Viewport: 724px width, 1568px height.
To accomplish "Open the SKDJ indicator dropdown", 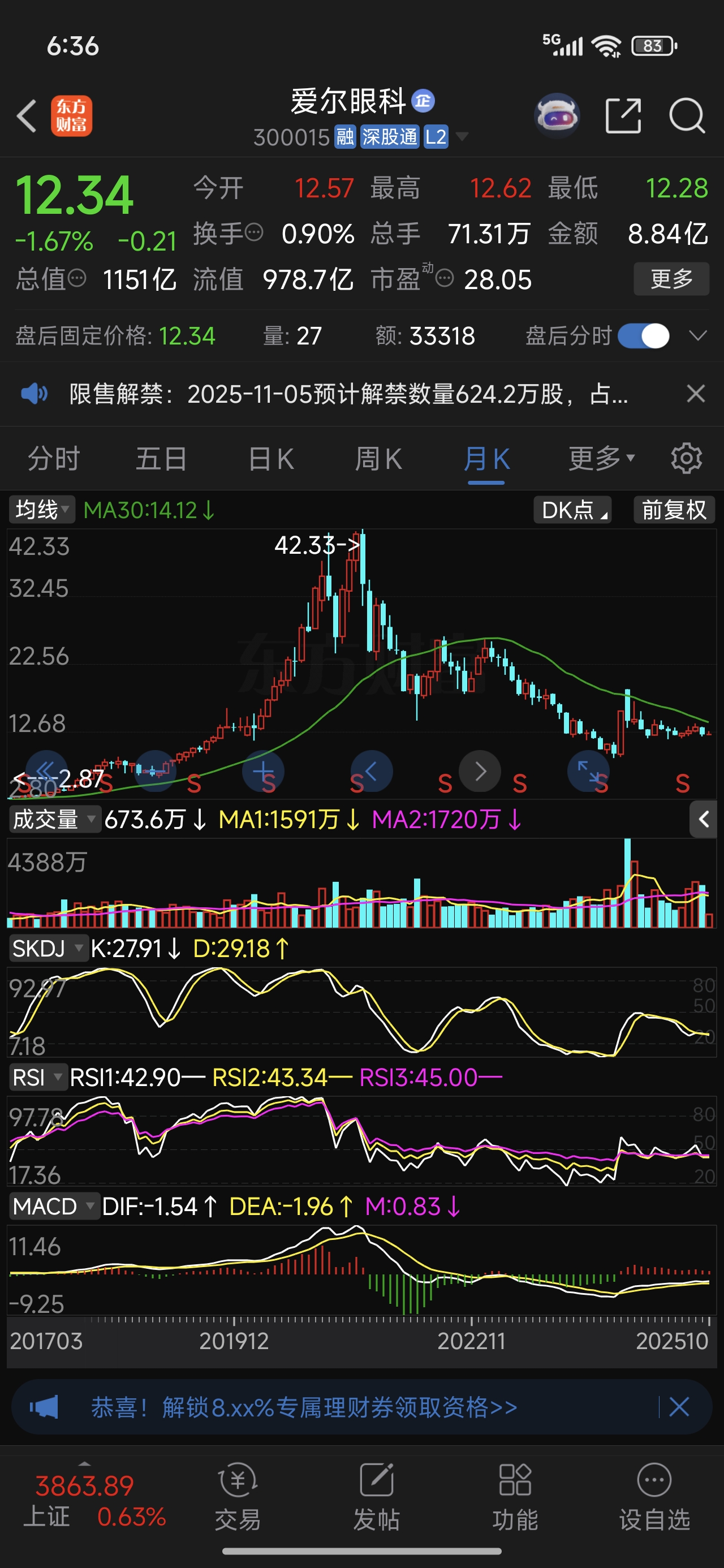I will (48, 949).
